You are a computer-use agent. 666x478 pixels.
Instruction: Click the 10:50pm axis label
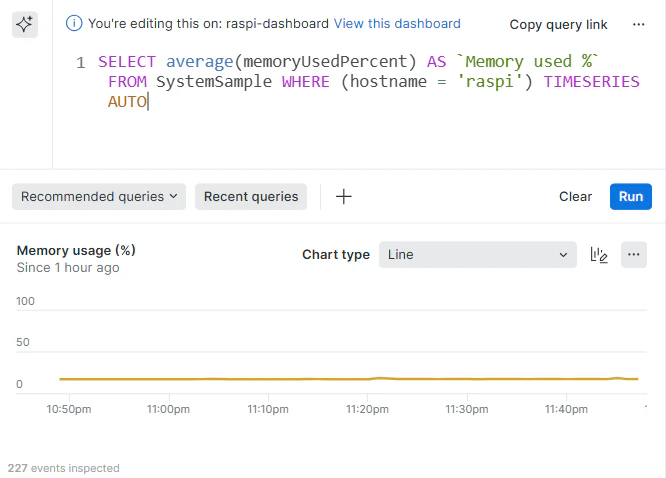click(69, 409)
